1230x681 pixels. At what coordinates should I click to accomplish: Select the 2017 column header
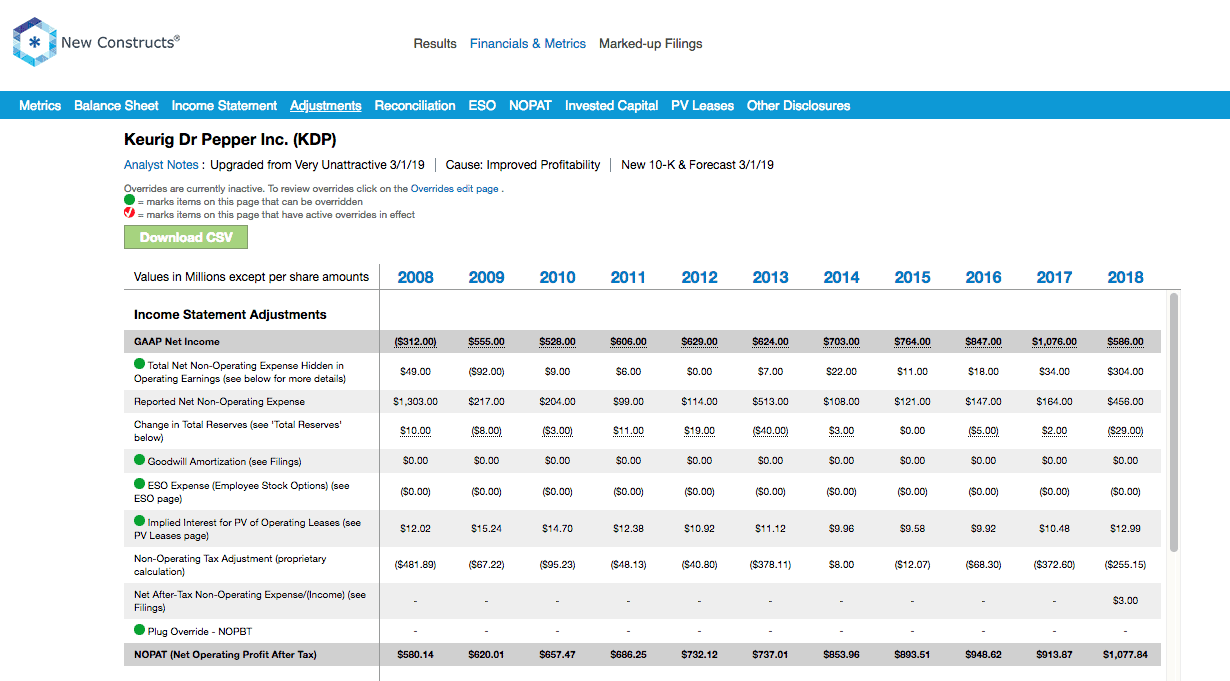(x=1055, y=277)
